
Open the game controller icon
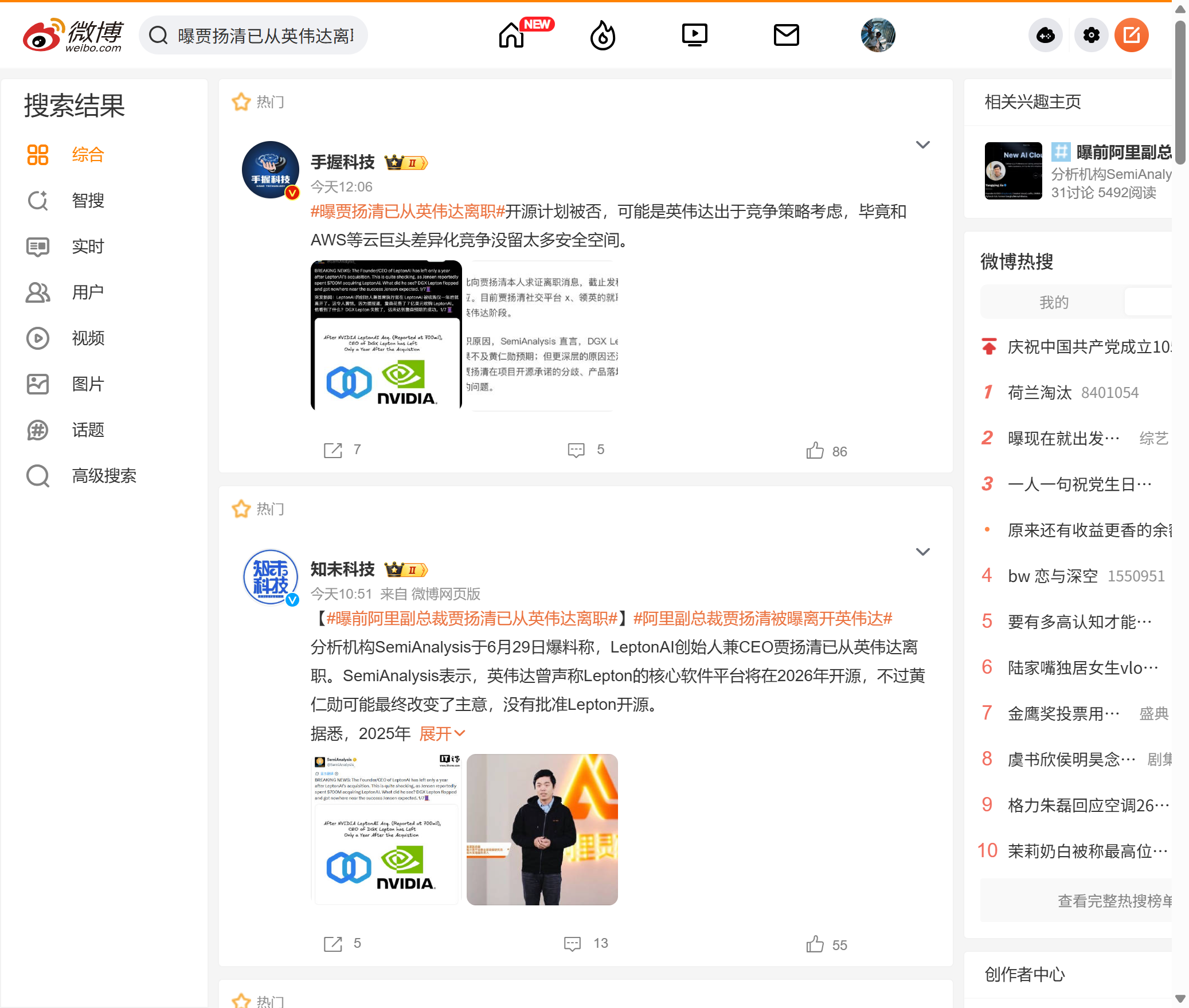click(1046, 36)
